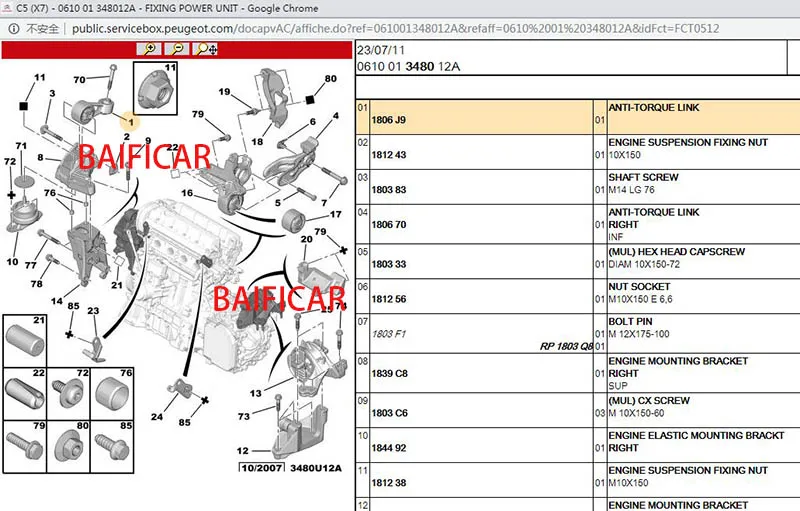
Task: Click the highlighted ANTI-TORQUE LINK description
Action: click(x=654, y=108)
